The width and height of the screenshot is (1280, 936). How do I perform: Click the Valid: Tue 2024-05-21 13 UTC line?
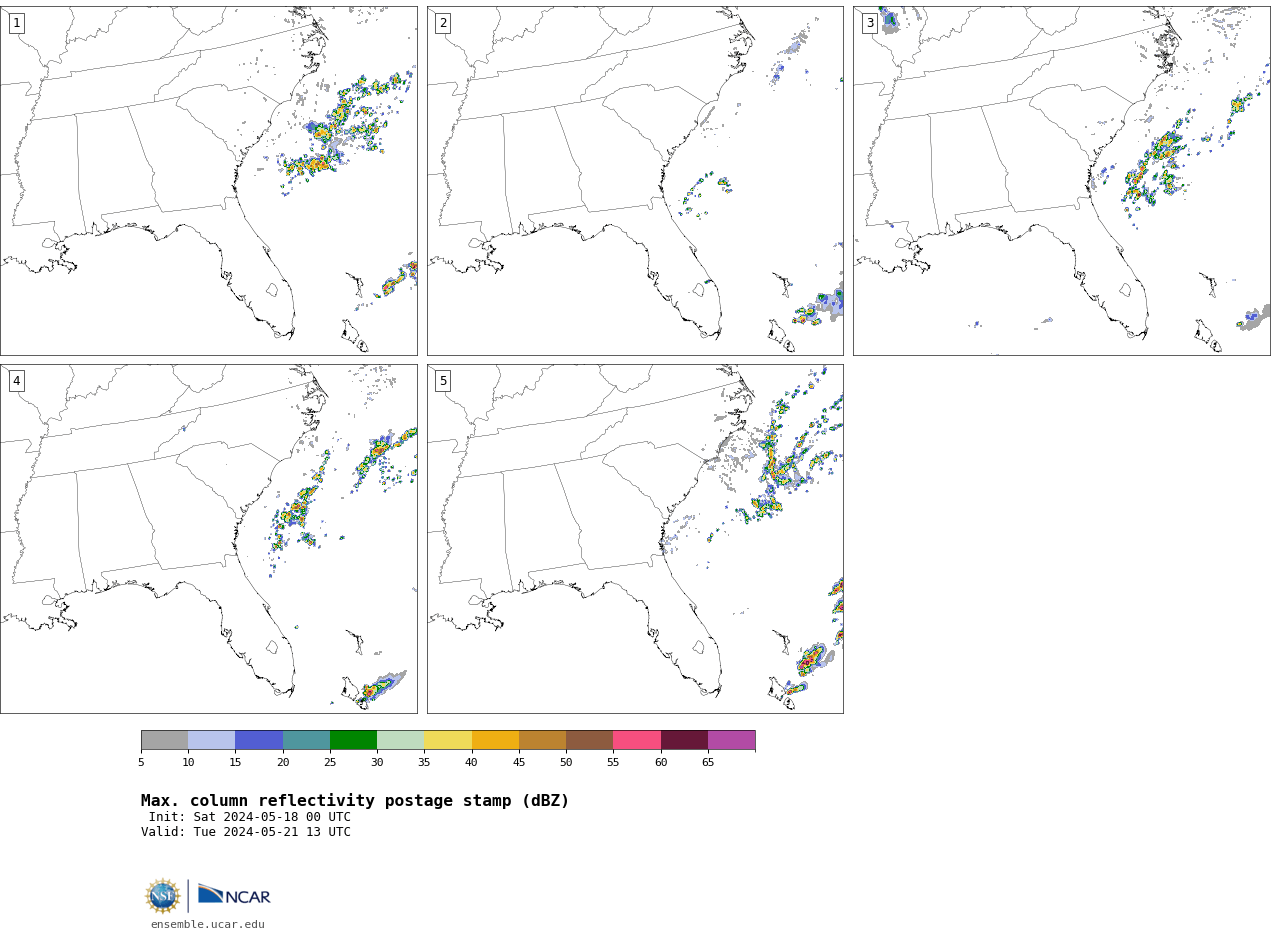[246, 832]
